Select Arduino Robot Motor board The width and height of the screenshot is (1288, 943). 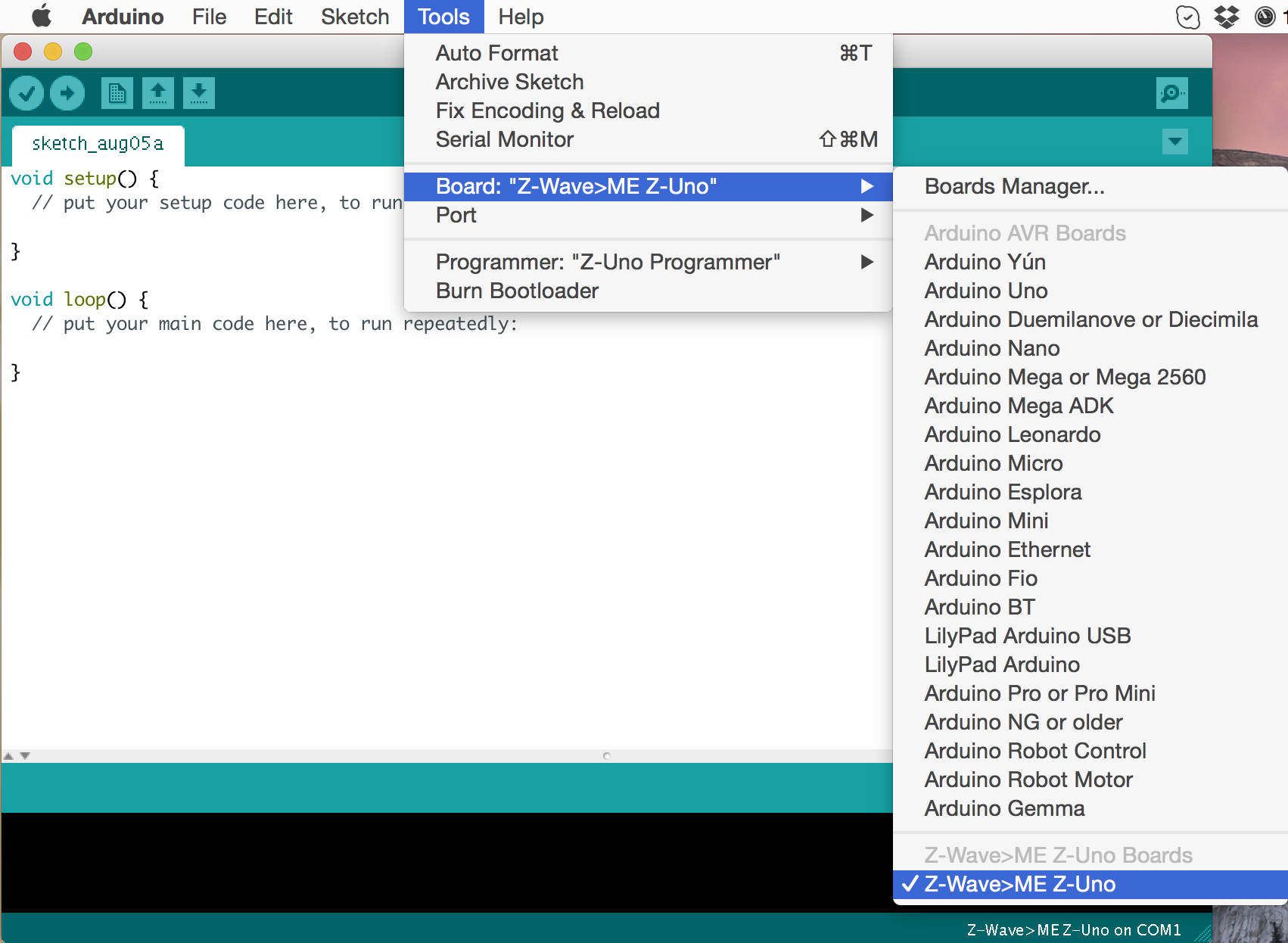click(x=1090, y=780)
